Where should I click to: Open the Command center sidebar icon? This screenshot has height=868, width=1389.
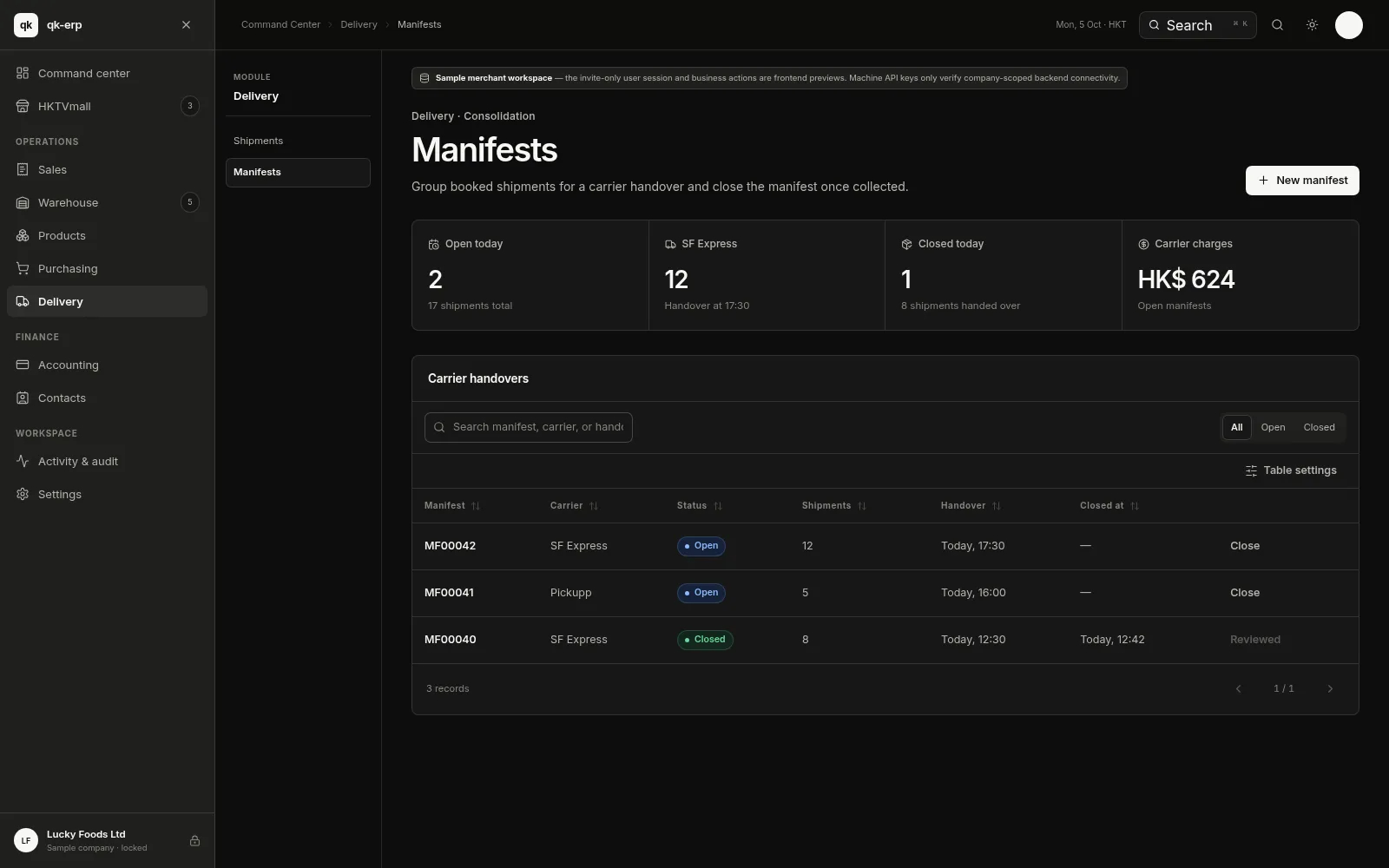tap(23, 73)
